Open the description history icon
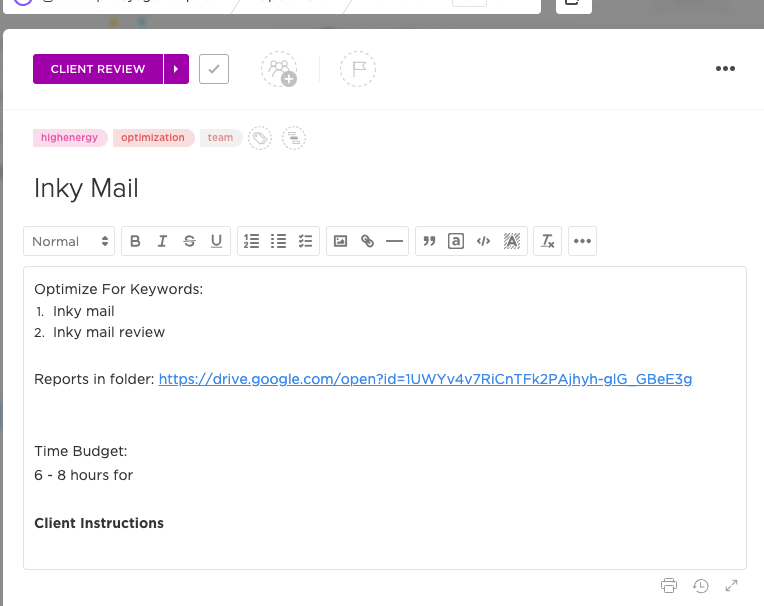 point(701,585)
